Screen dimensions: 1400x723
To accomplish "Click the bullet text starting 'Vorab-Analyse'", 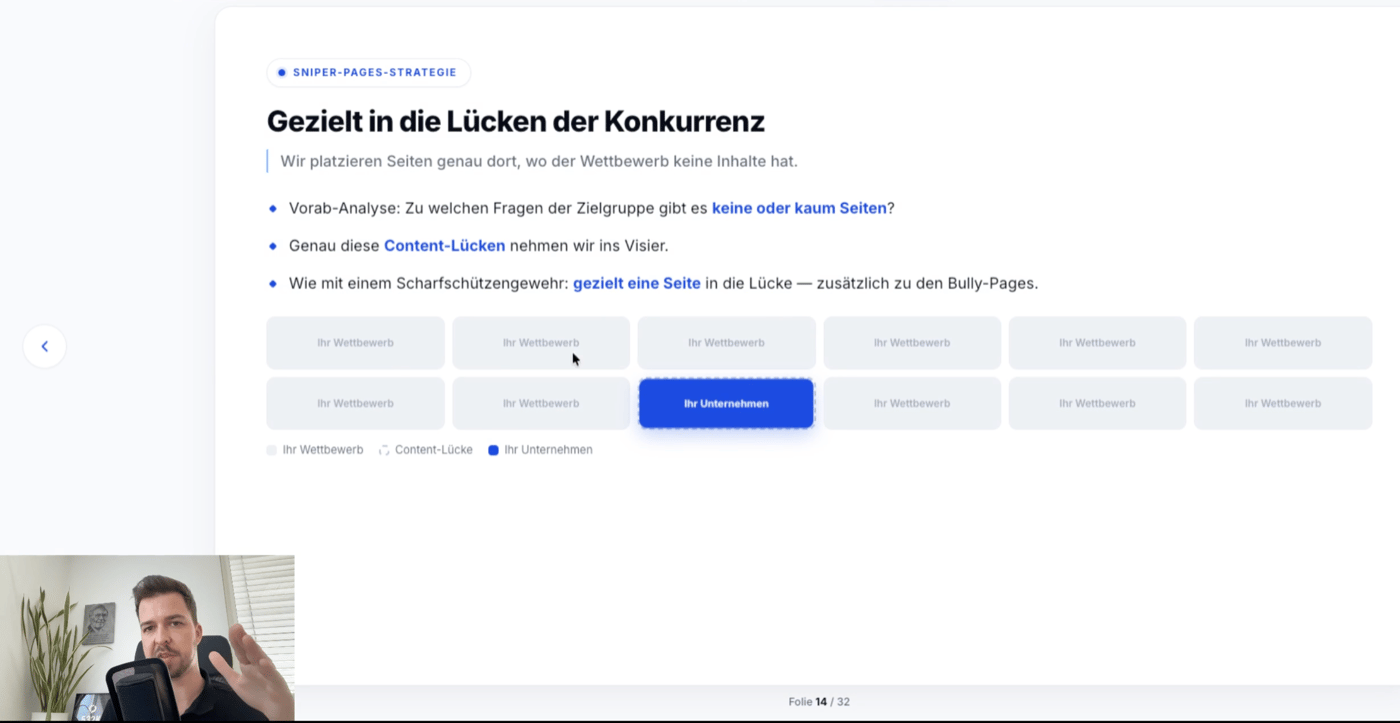I will 591,208.
